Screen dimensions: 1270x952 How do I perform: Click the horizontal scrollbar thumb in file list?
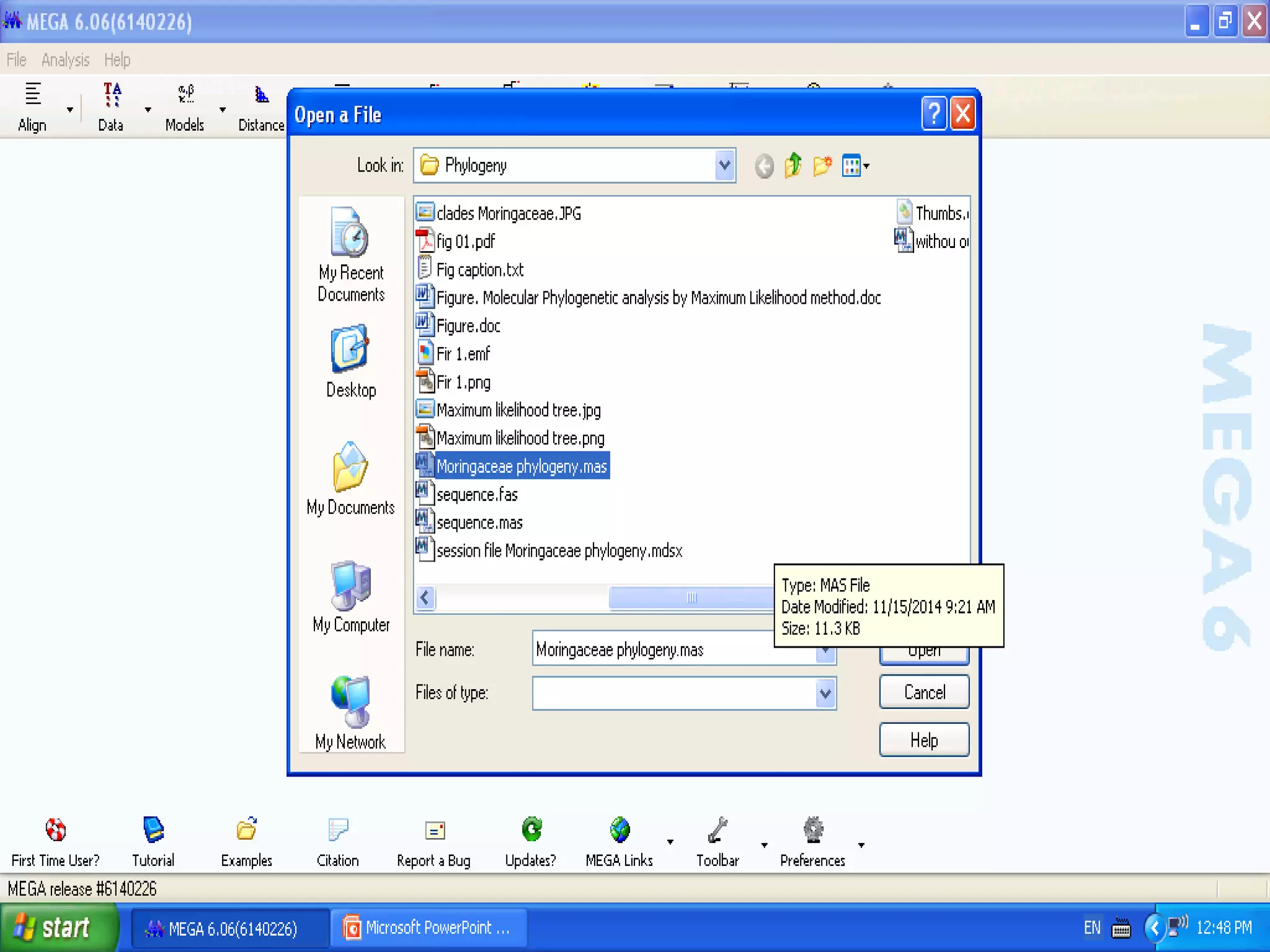click(691, 597)
